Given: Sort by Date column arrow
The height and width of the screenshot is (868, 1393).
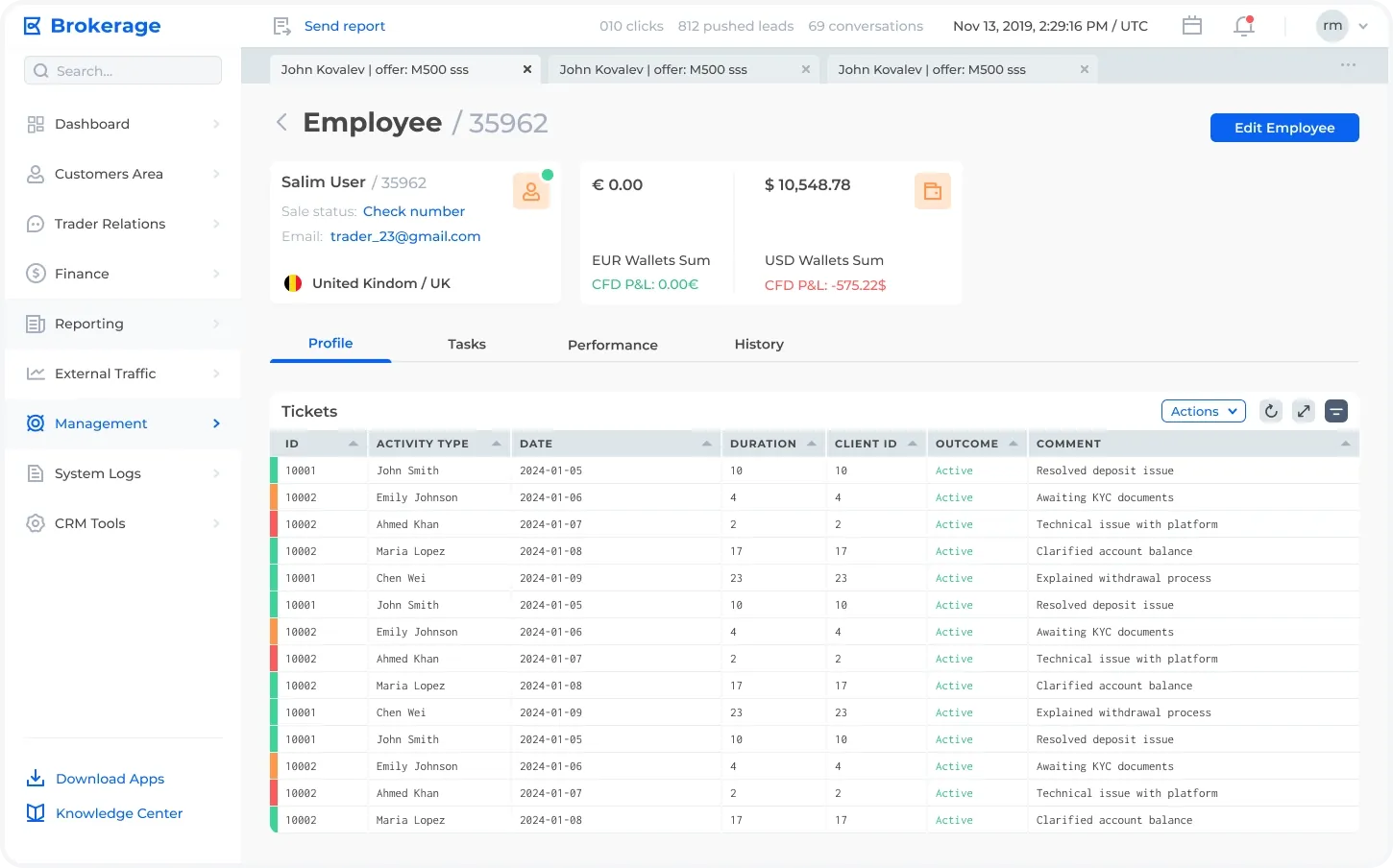Looking at the screenshot, I should tap(706, 444).
